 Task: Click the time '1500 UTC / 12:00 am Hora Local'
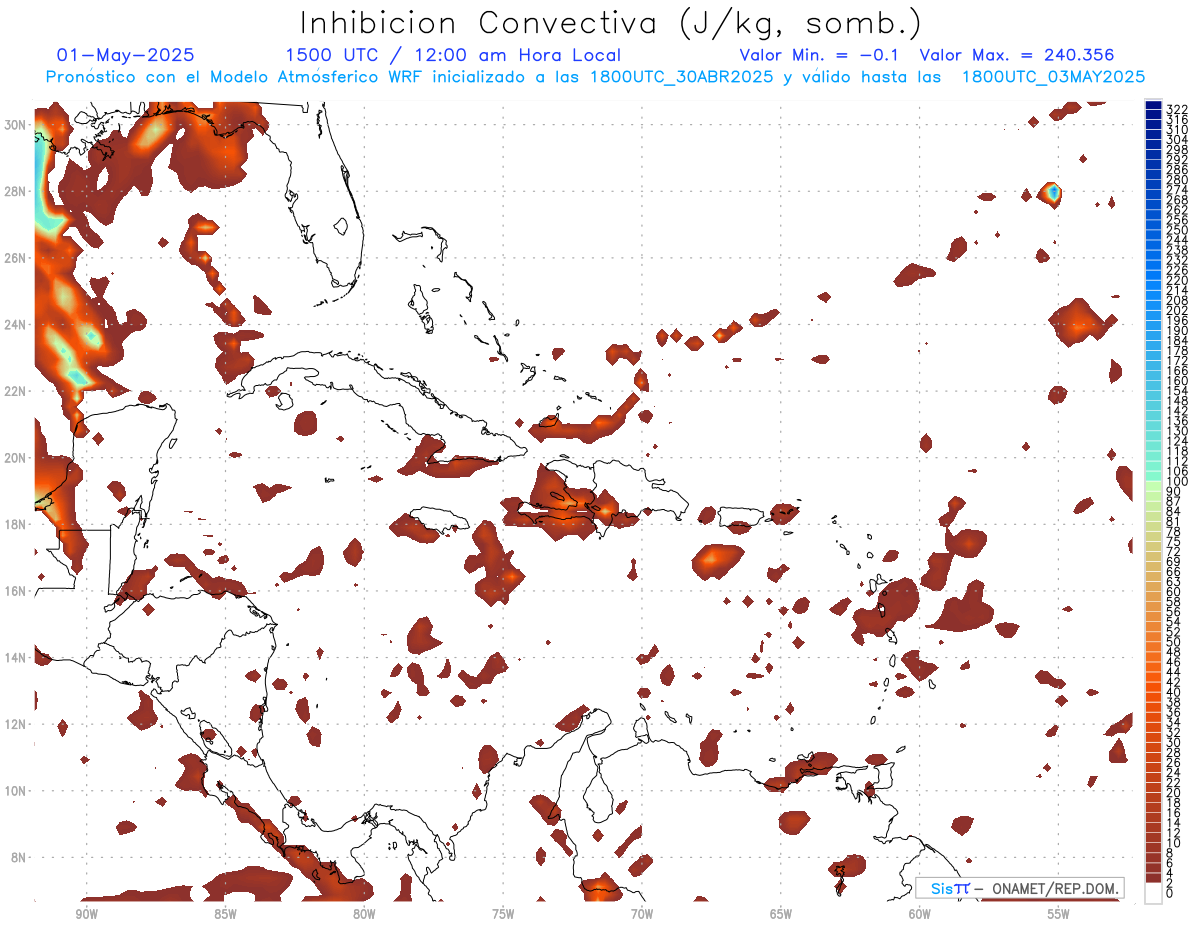pyautogui.click(x=453, y=56)
